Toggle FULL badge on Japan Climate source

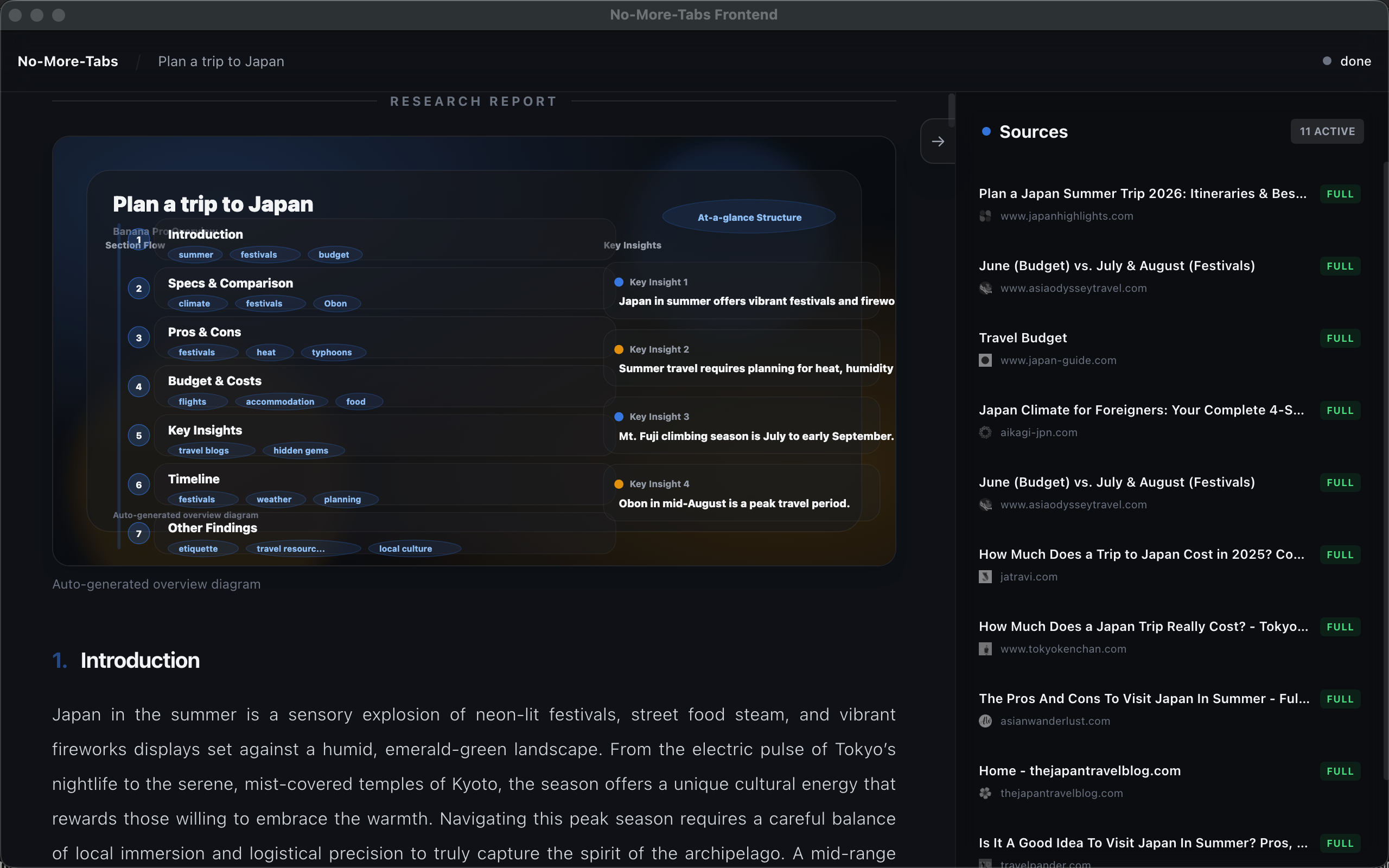(1340, 411)
